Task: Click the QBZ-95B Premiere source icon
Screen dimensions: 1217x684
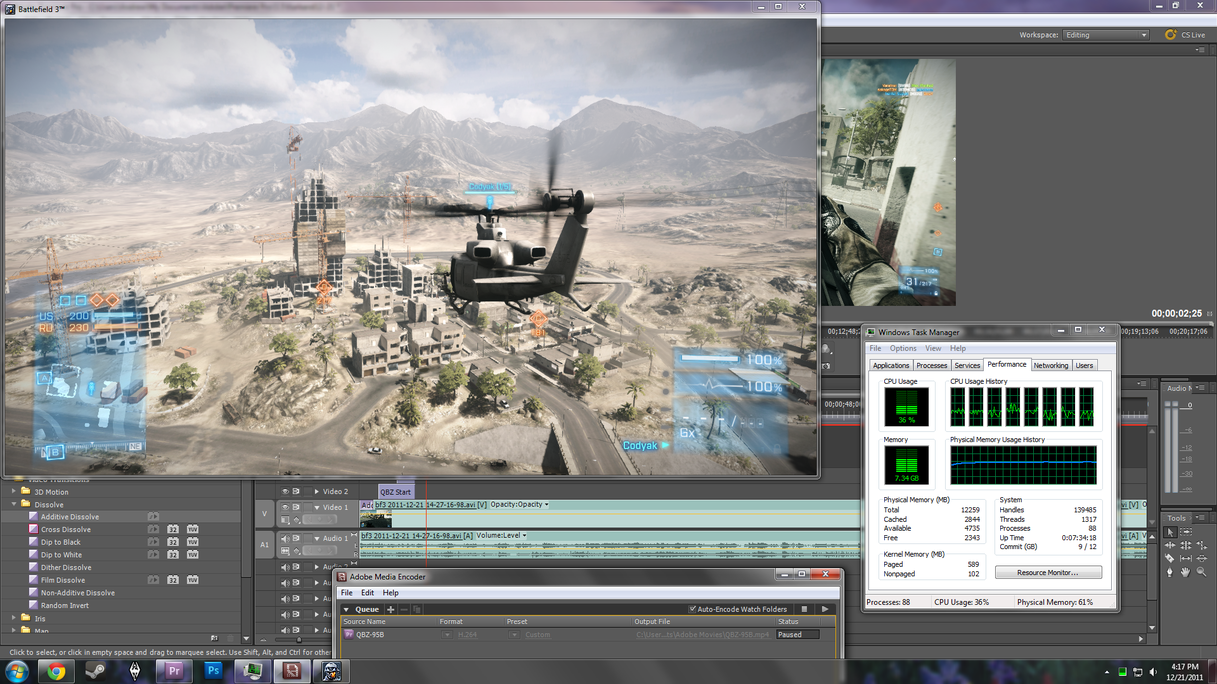Action: (x=349, y=634)
